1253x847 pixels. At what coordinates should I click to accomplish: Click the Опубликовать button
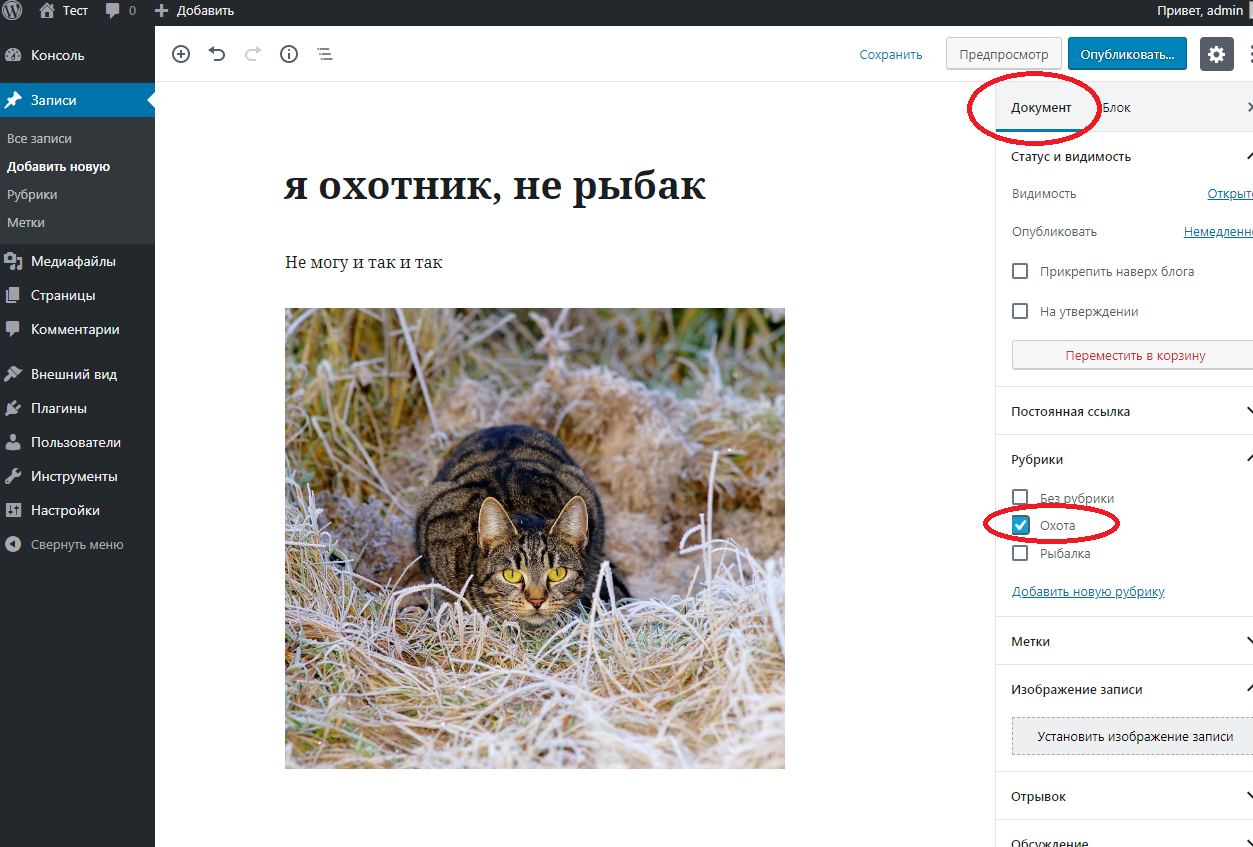[1127, 54]
